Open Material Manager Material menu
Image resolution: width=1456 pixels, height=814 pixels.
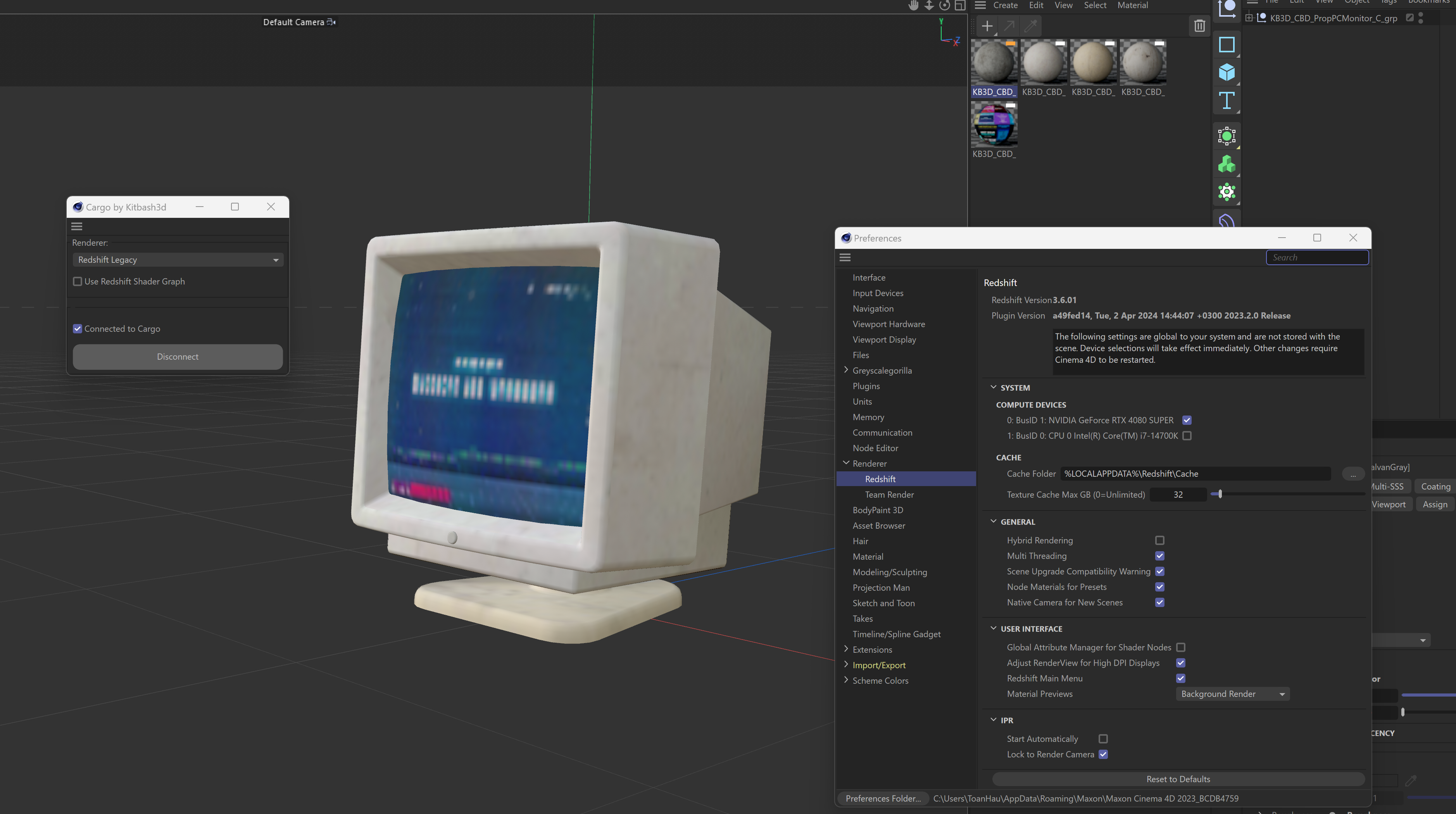click(1133, 5)
